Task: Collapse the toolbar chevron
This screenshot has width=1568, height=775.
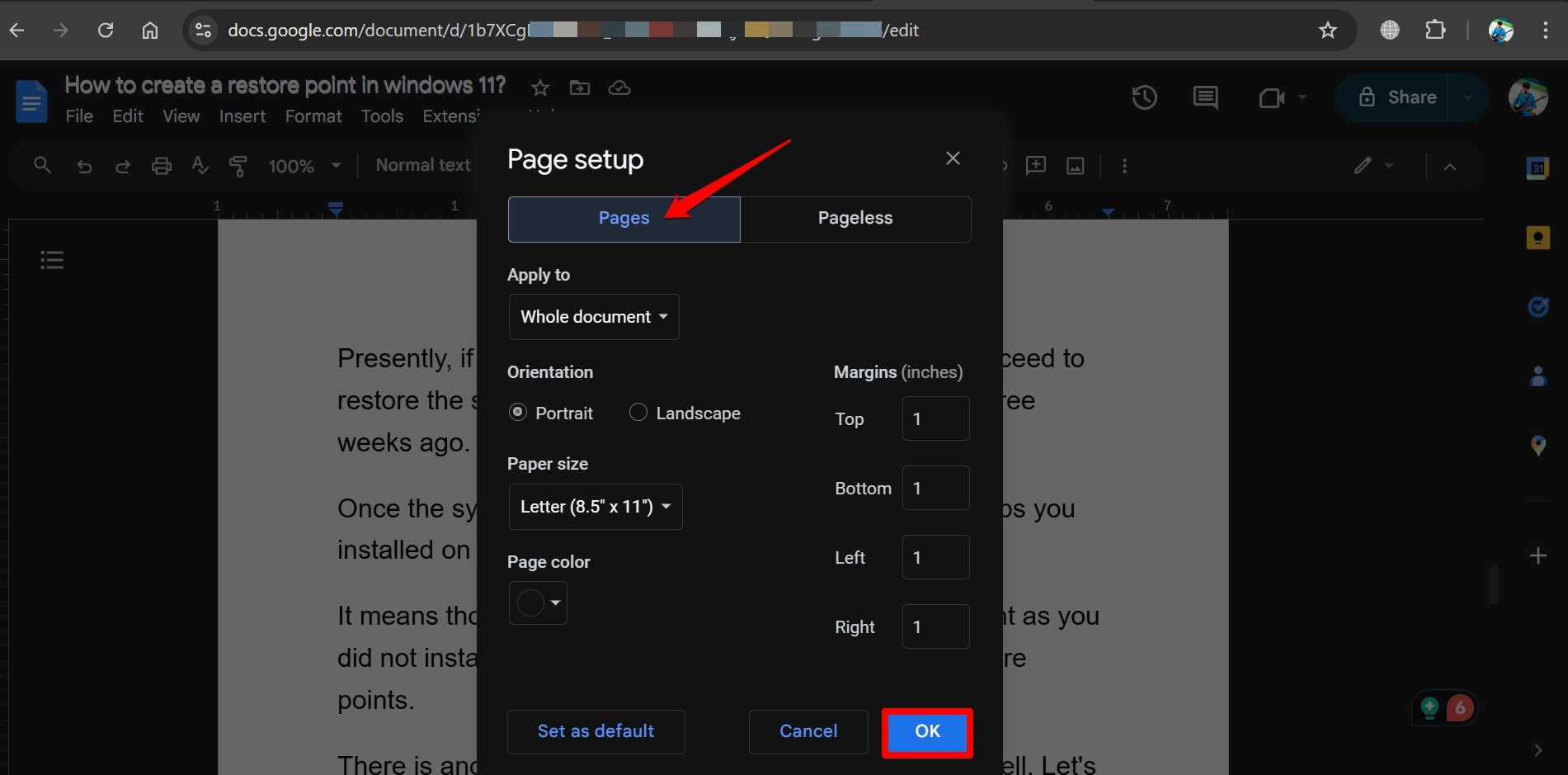Action: (1449, 167)
